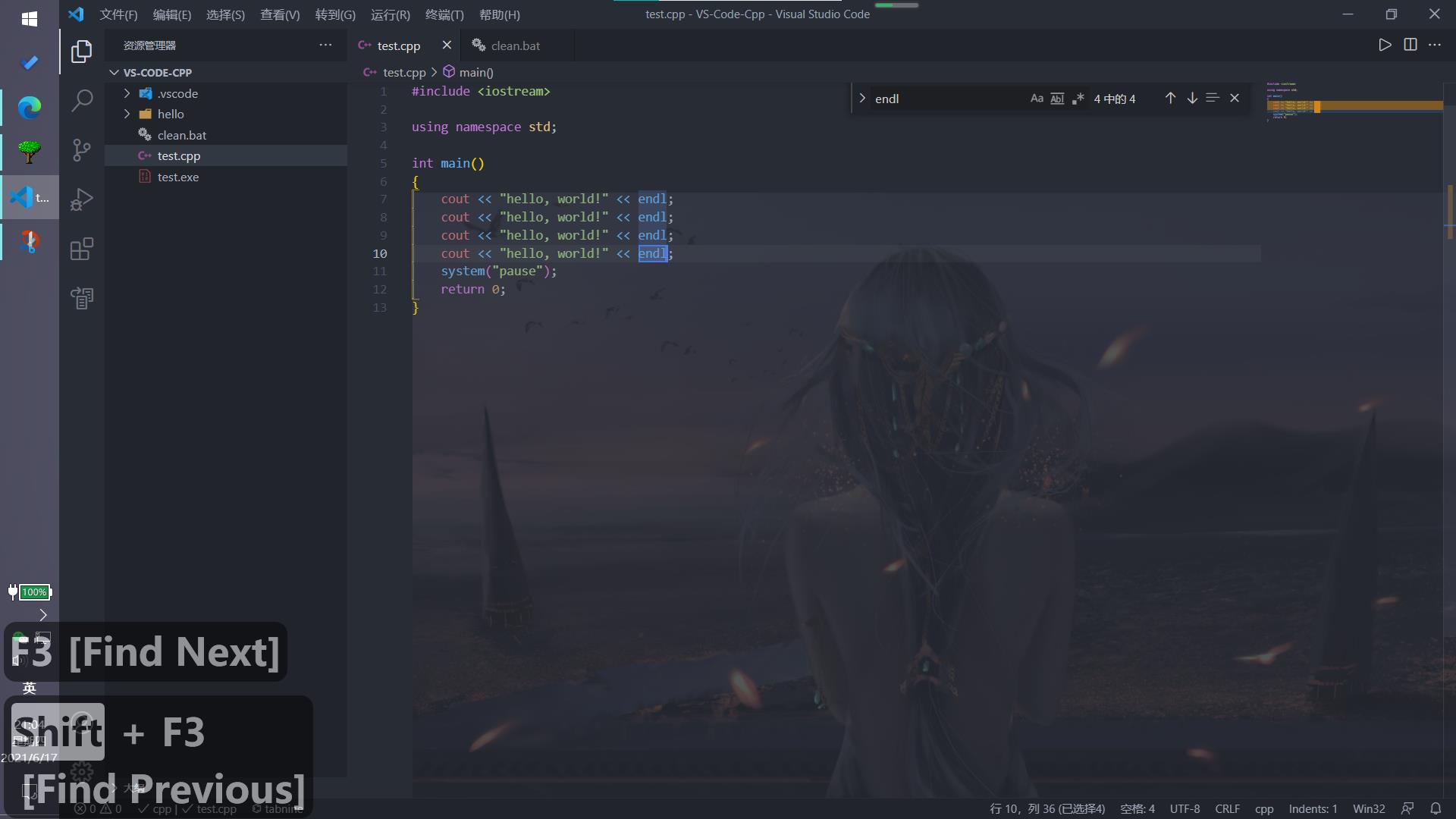Select test.exe in the explorer tree
Image resolution: width=1456 pixels, height=819 pixels.
click(226, 177)
